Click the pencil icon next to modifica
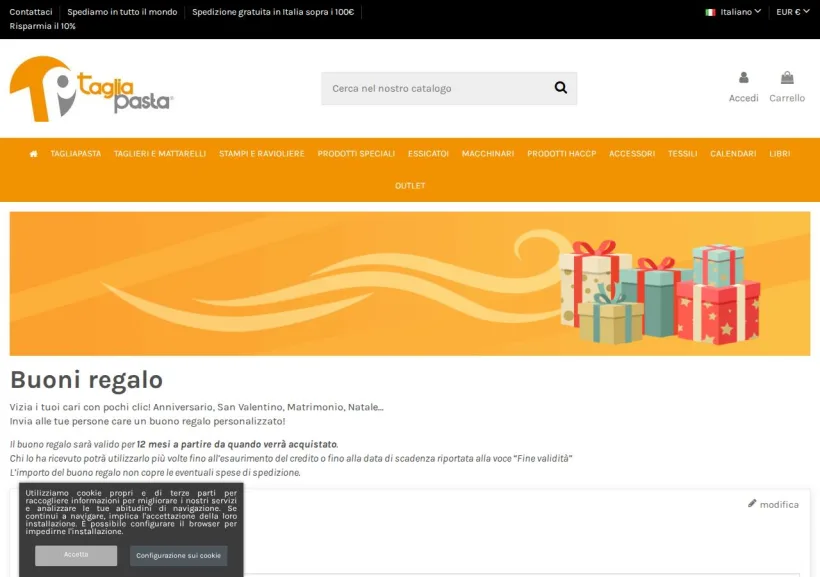The width and height of the screenshot is (820, 577). (752, 503)
